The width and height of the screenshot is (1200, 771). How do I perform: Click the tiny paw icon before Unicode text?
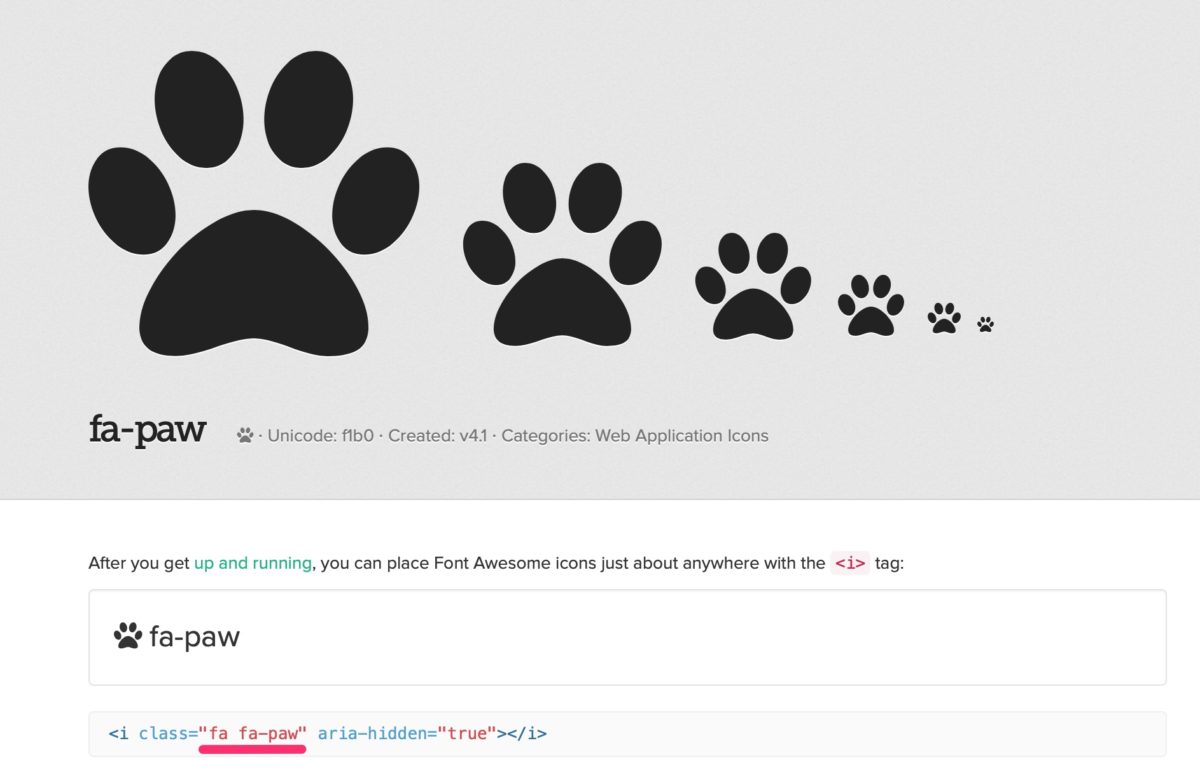point(245,435)
